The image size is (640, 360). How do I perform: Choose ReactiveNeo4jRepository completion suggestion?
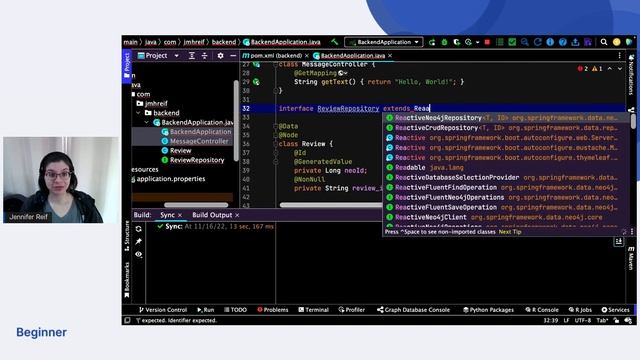point(506,118)
